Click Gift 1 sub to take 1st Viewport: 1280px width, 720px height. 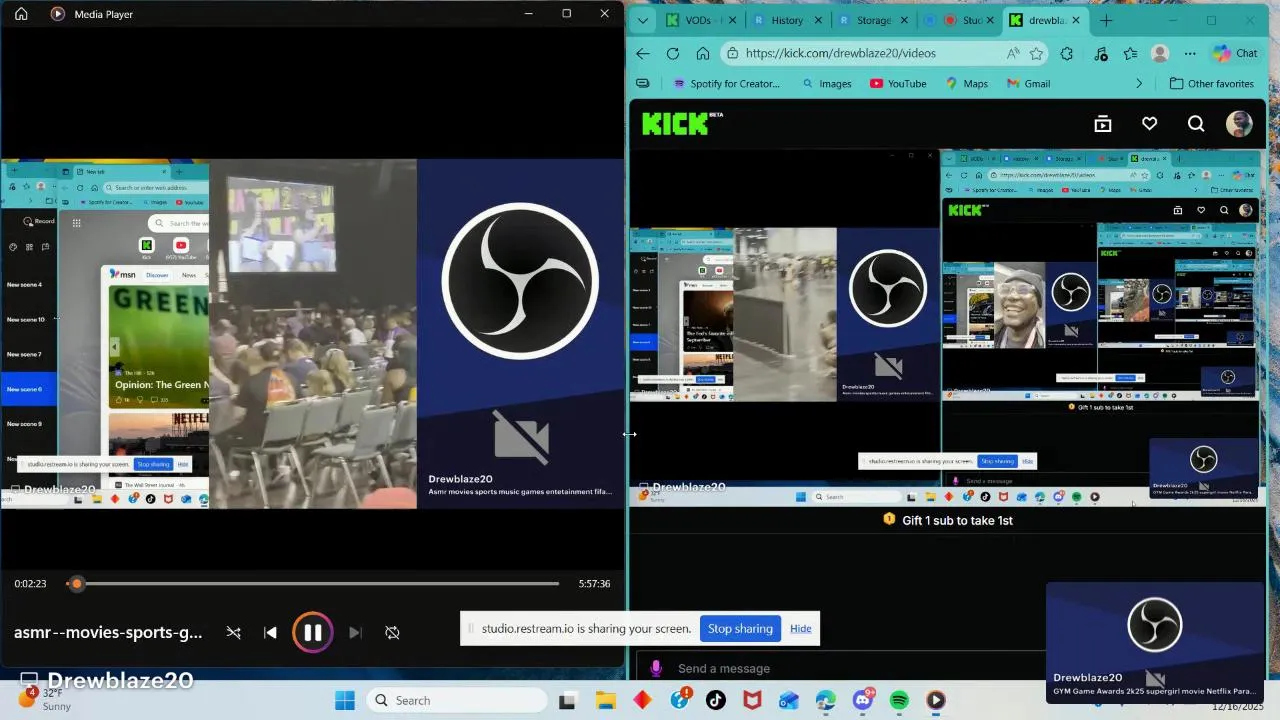point(948,520)
